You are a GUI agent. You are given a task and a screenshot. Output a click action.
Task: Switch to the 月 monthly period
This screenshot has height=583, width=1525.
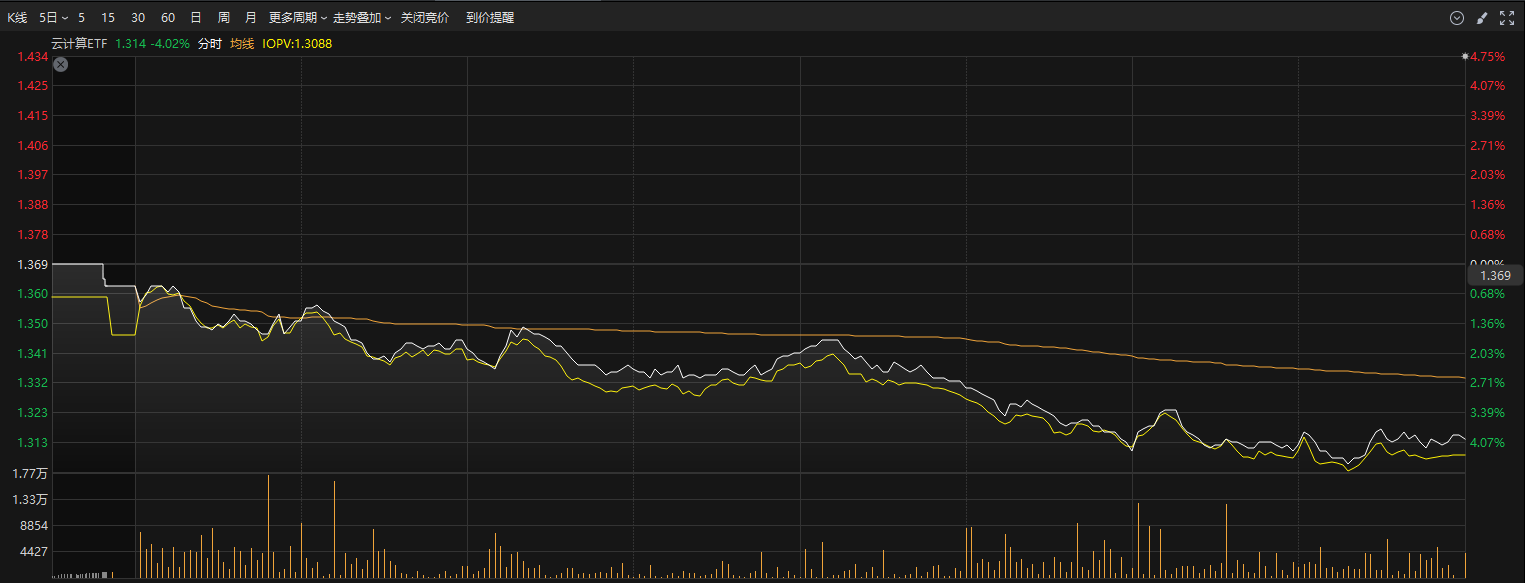point(250,18)
